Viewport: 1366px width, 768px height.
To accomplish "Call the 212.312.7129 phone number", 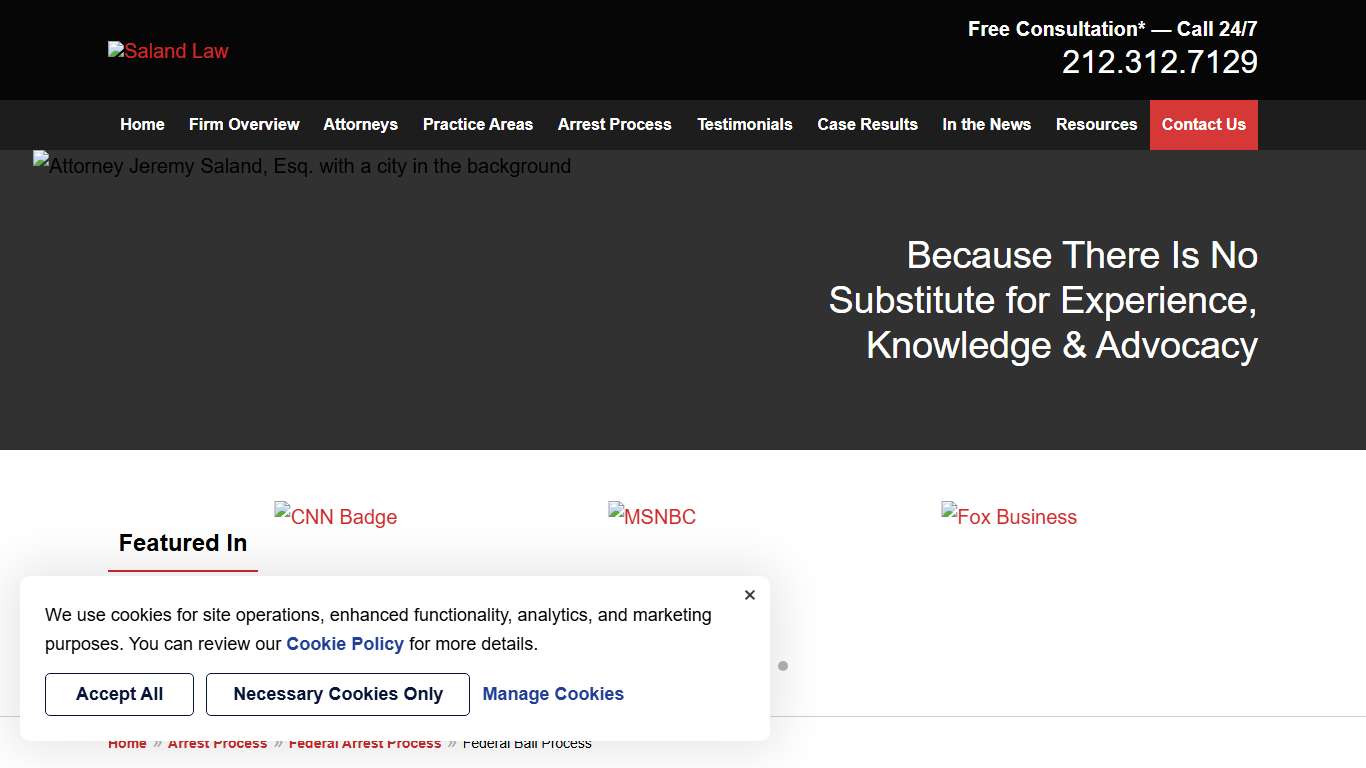I will [x=1159, y=63].
